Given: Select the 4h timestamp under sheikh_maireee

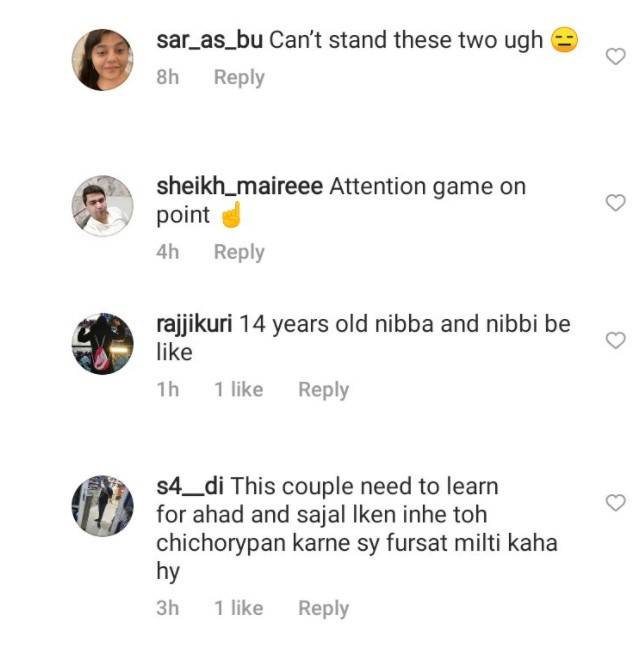Looking at the screenshot, I should coord(168,252).
